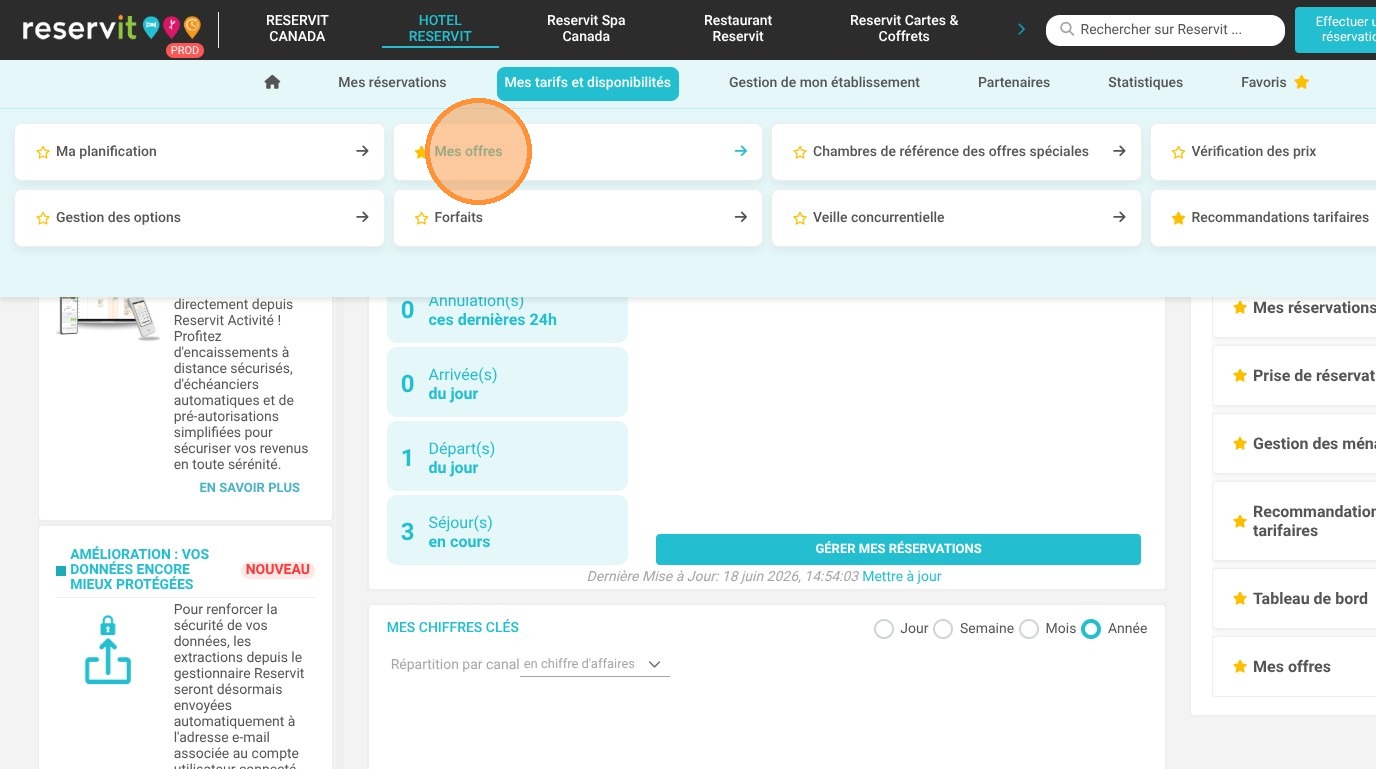Toggle star for Chambres de référence

click(799, 152)
